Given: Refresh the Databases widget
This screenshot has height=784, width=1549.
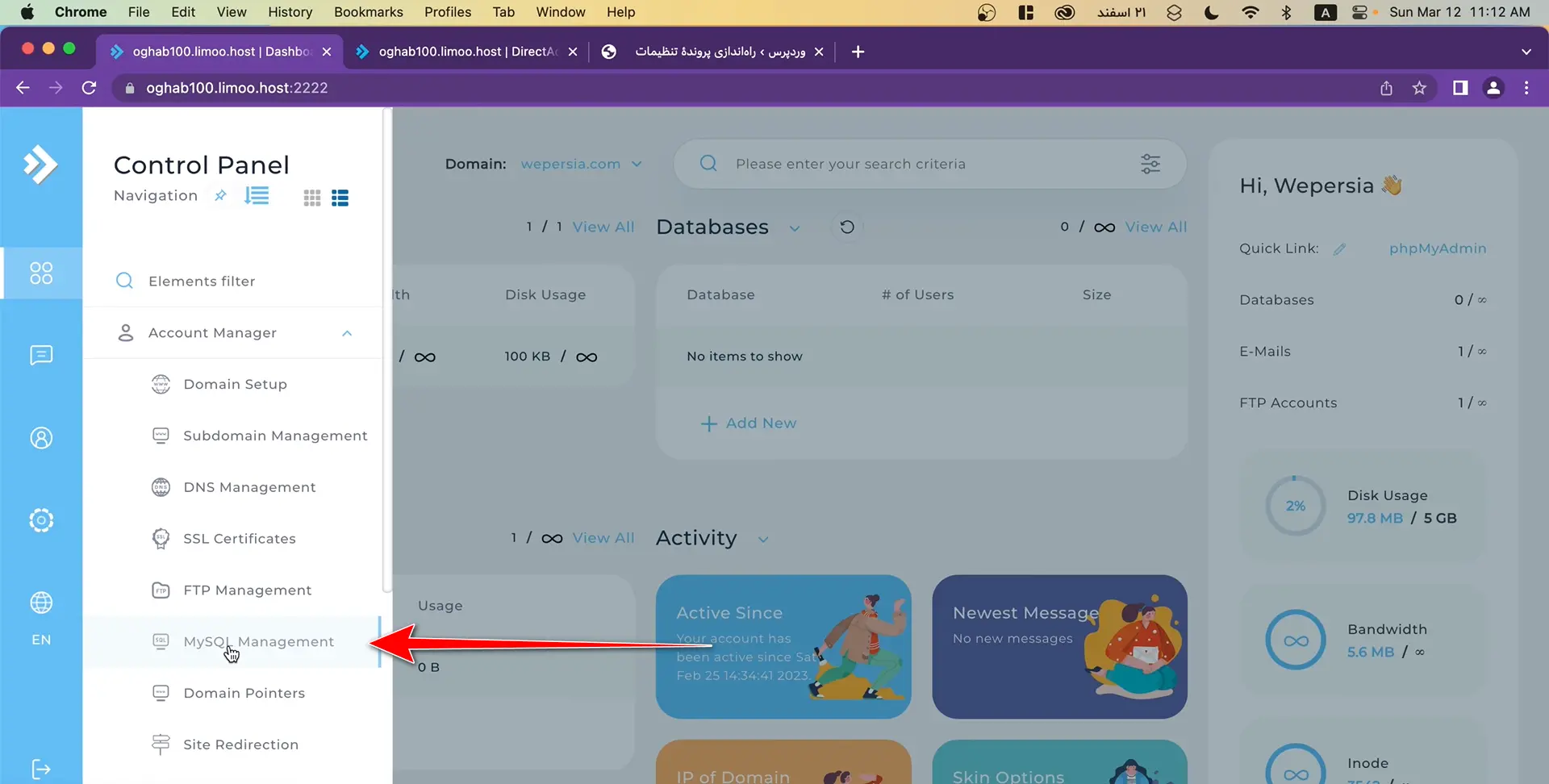Looking at the screenshot, I should point(847,227).
